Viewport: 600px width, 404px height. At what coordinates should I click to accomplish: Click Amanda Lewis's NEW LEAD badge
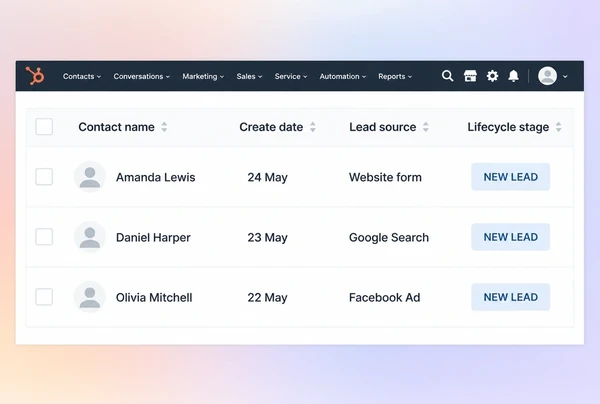(x=510, y=177)
